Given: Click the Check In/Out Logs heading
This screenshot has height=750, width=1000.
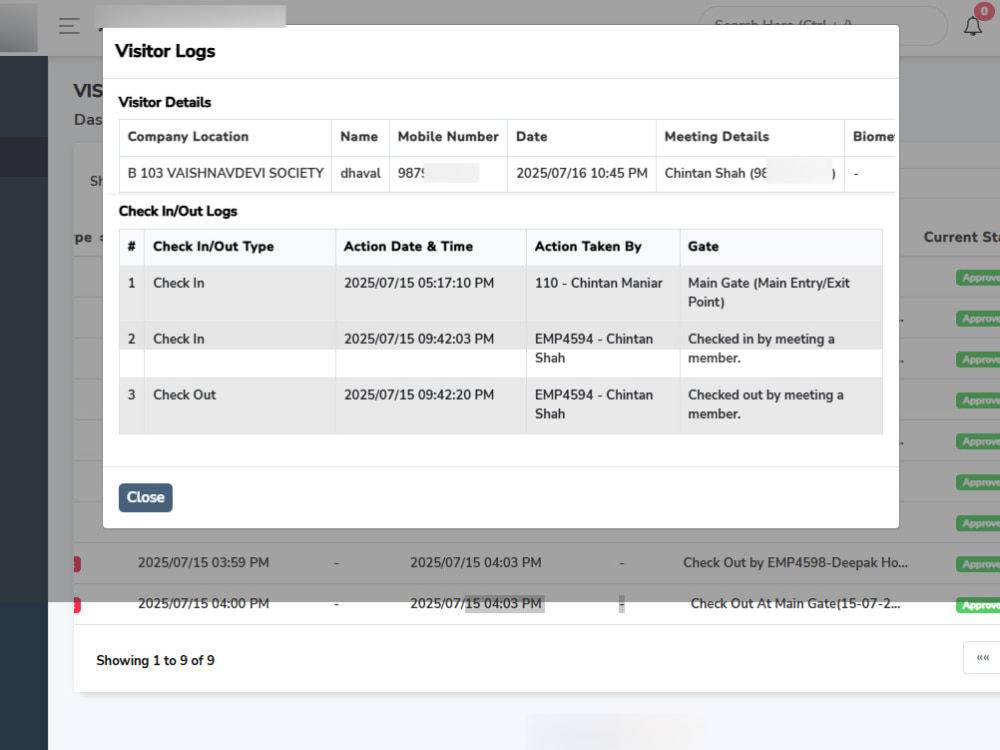Looking at the screenshot, I should tap(178, 211).
